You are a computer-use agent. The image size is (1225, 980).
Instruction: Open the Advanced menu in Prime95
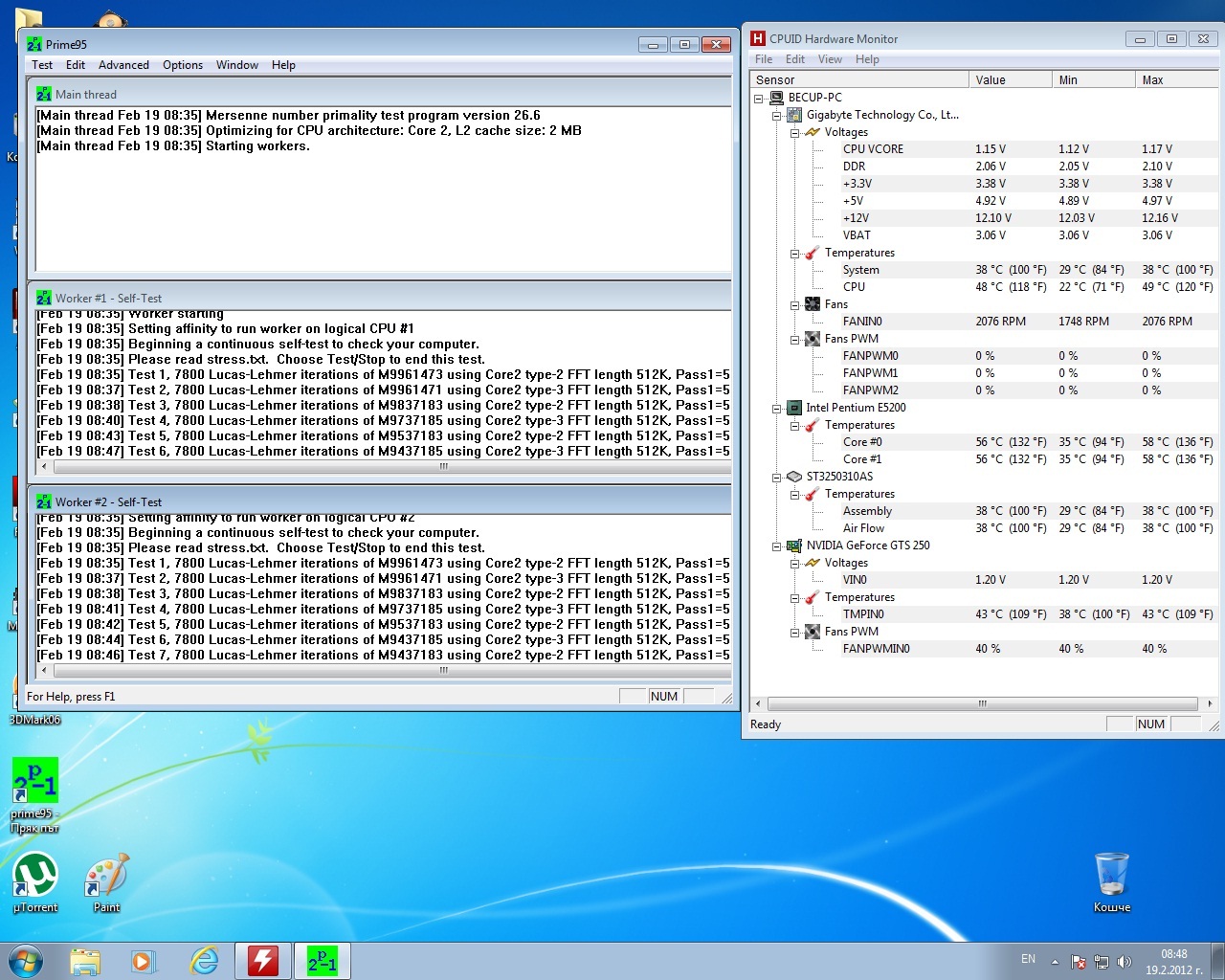tap(123, 65)
